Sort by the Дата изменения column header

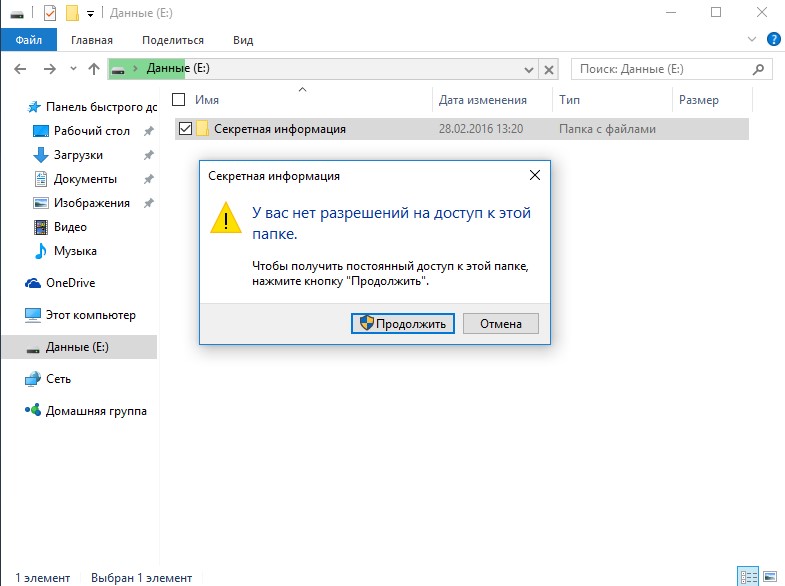pos(482,100)
